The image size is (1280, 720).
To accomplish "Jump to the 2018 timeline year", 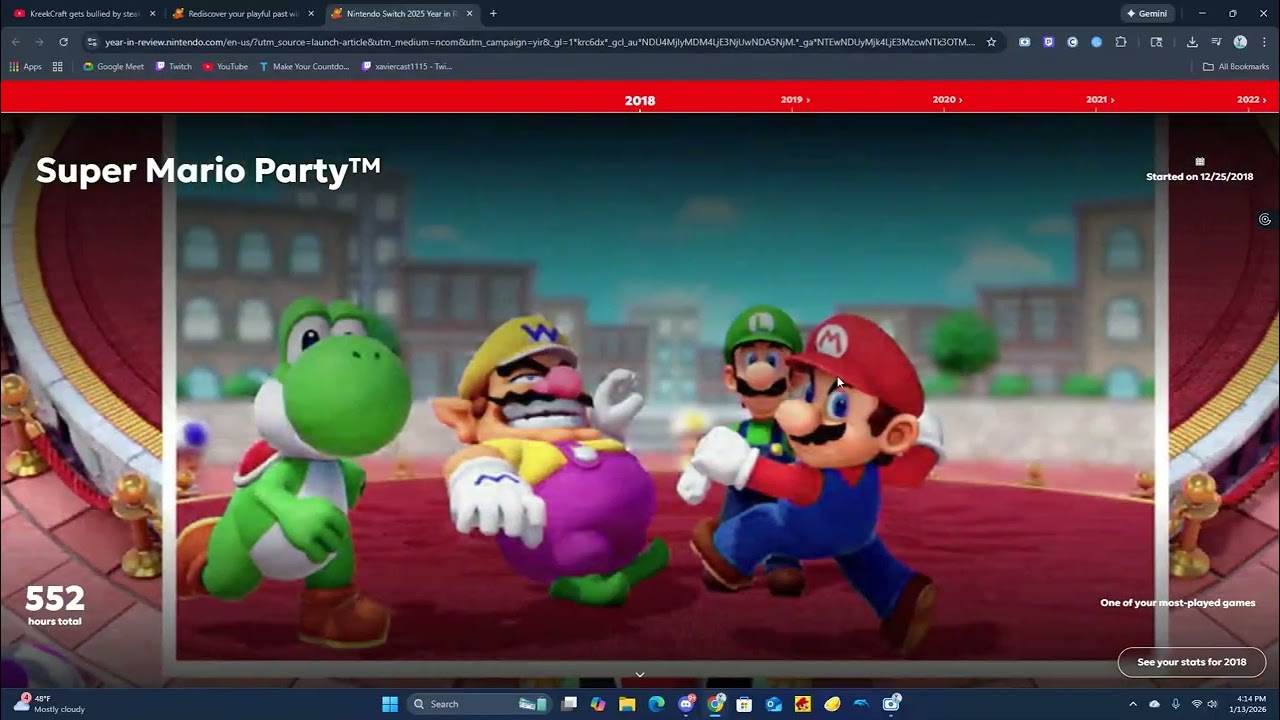I will [x=640, y=100].
